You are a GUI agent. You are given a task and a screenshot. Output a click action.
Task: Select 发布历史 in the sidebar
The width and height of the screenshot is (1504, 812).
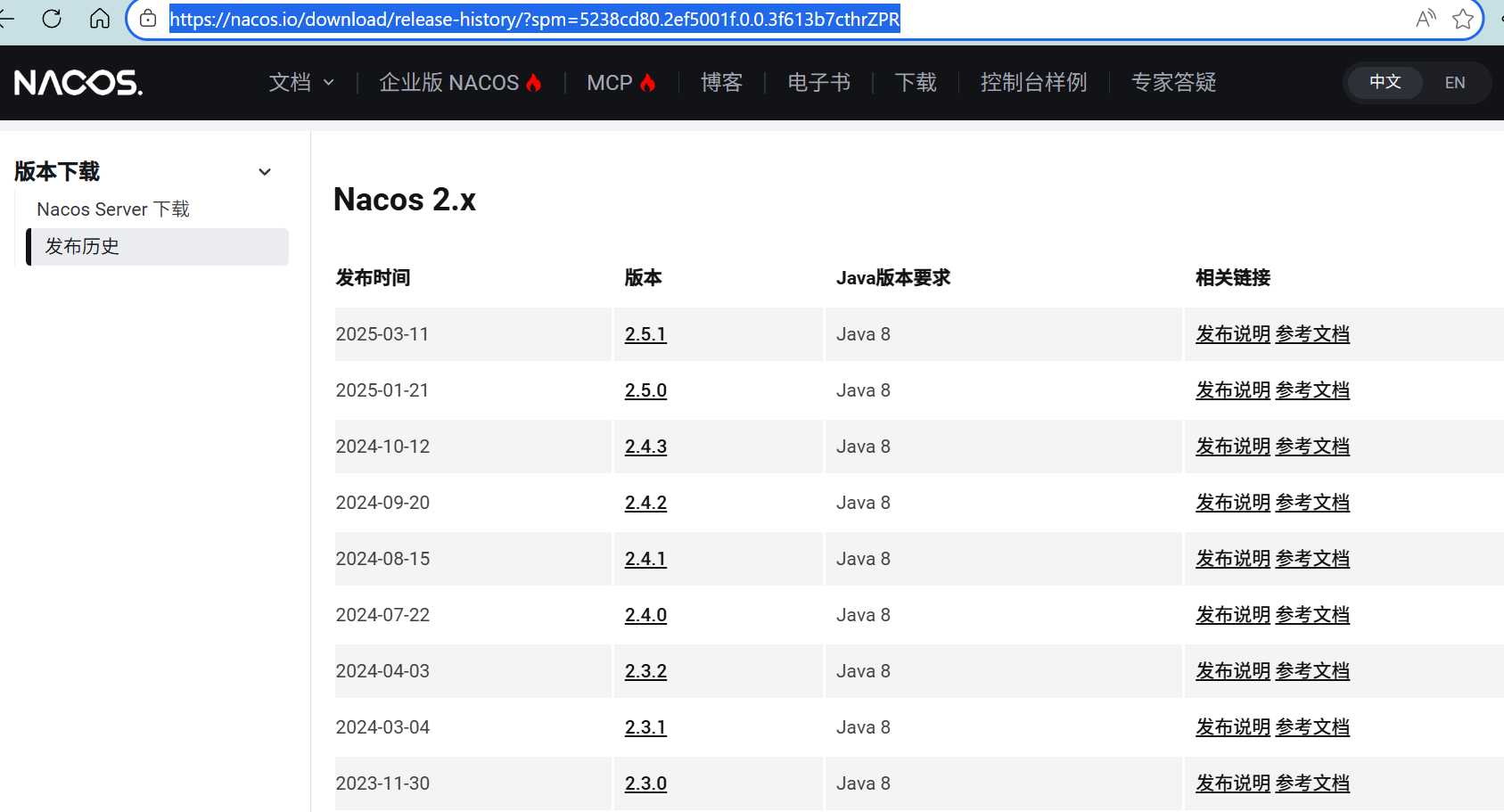pos(82,247)
